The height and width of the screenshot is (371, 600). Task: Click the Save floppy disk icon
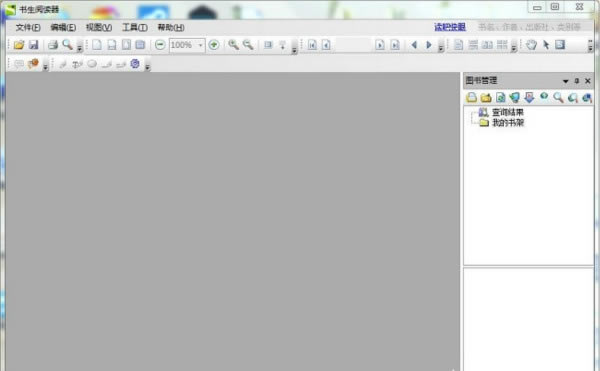point(34,45)
